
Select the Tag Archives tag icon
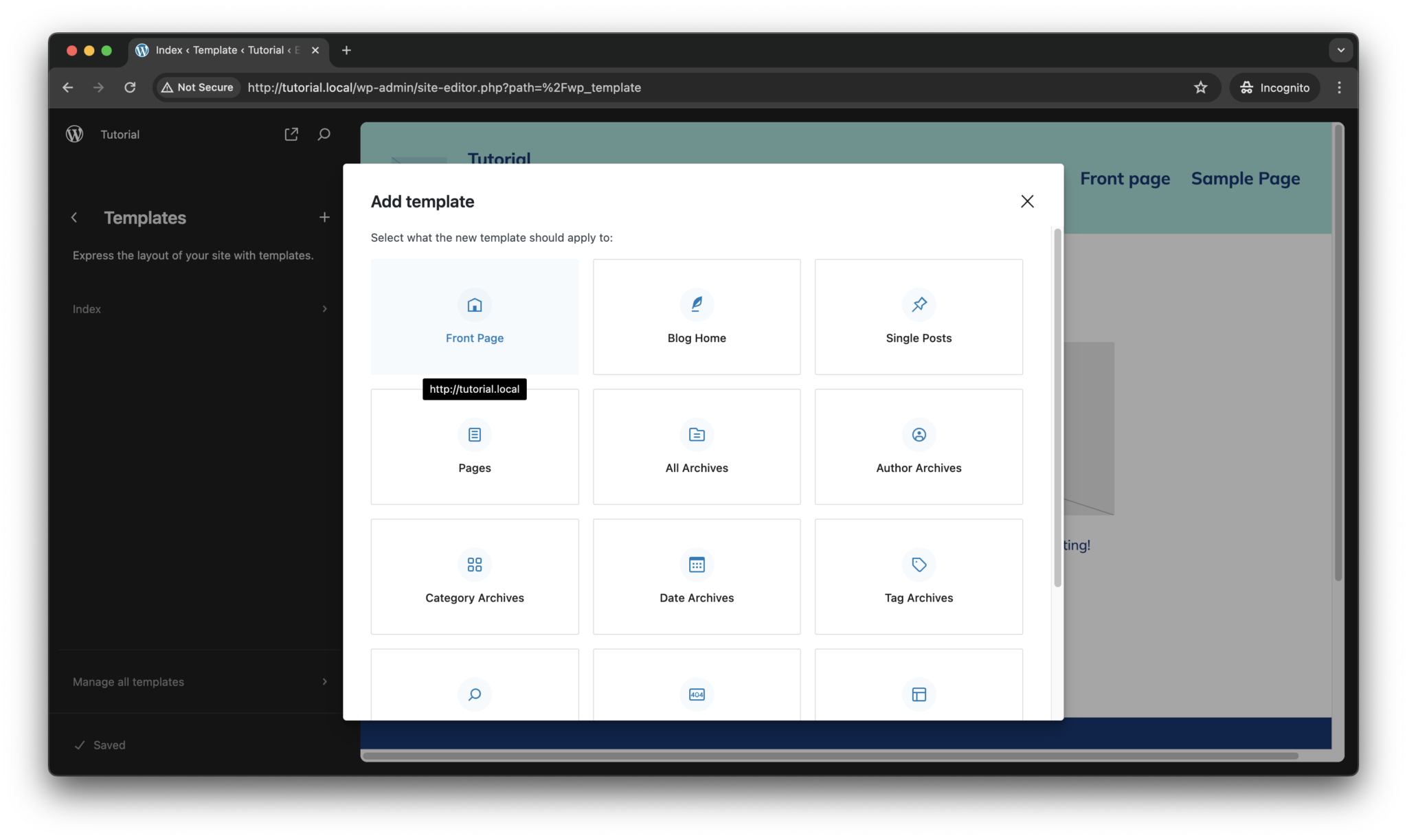click(x=919, y=565)
